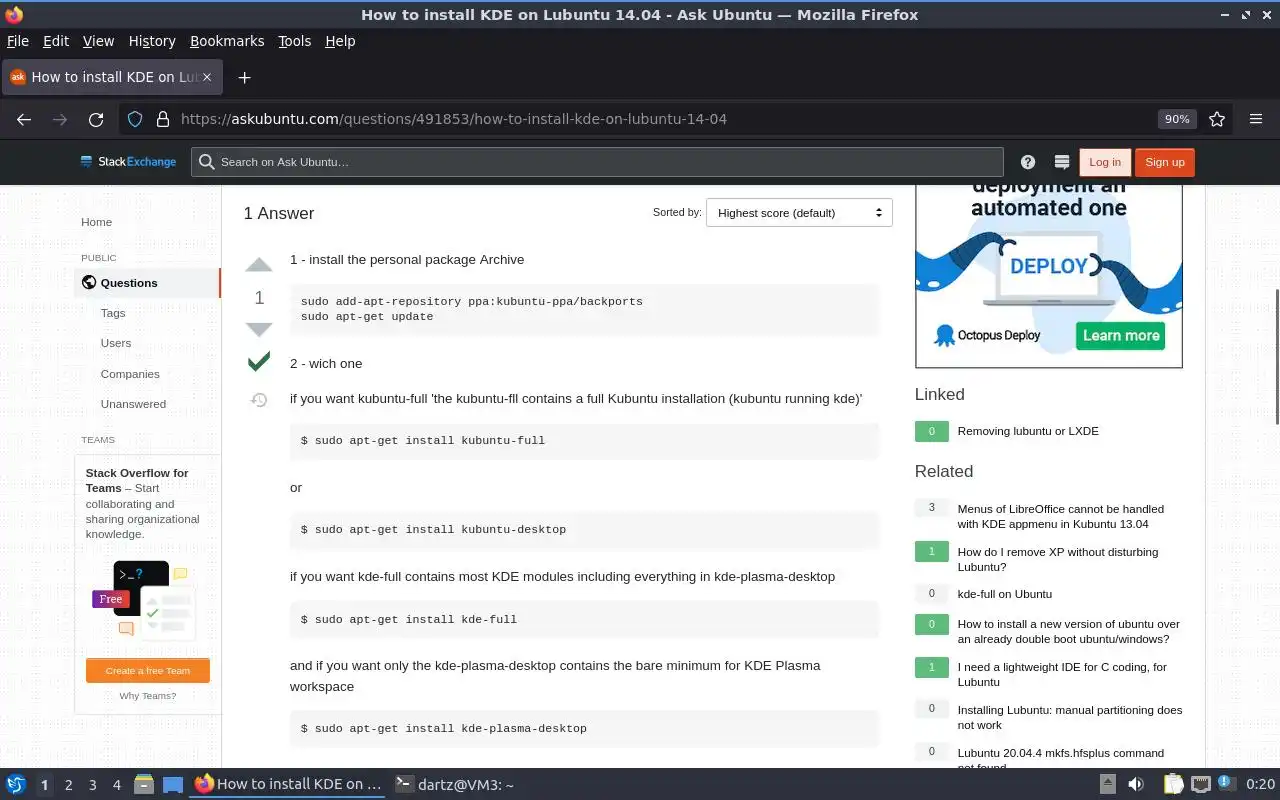Open the Help menu
The image size is (1280, 800).
pos(340,41)
